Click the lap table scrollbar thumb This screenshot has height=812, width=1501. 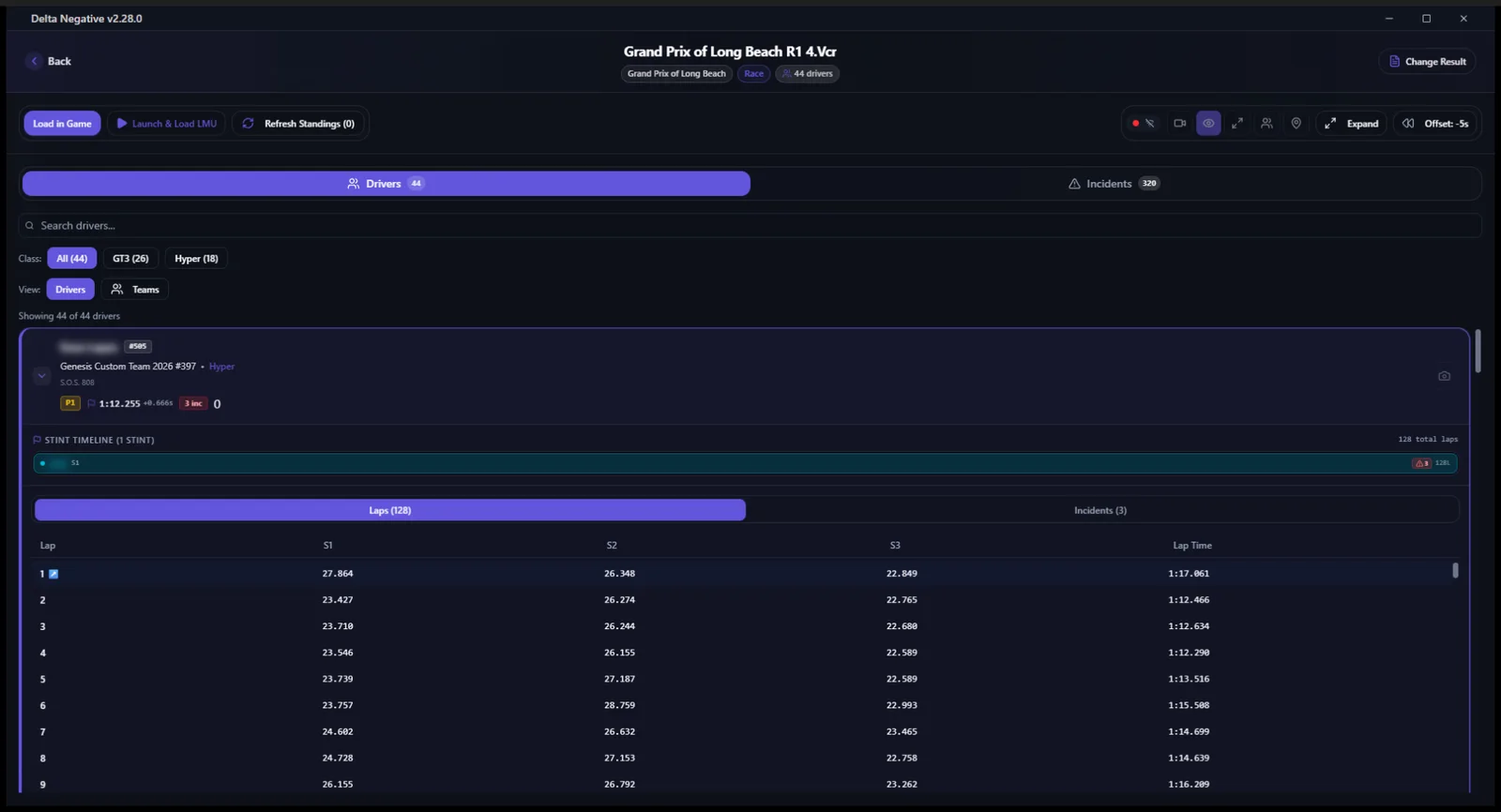coord(1455,570)
